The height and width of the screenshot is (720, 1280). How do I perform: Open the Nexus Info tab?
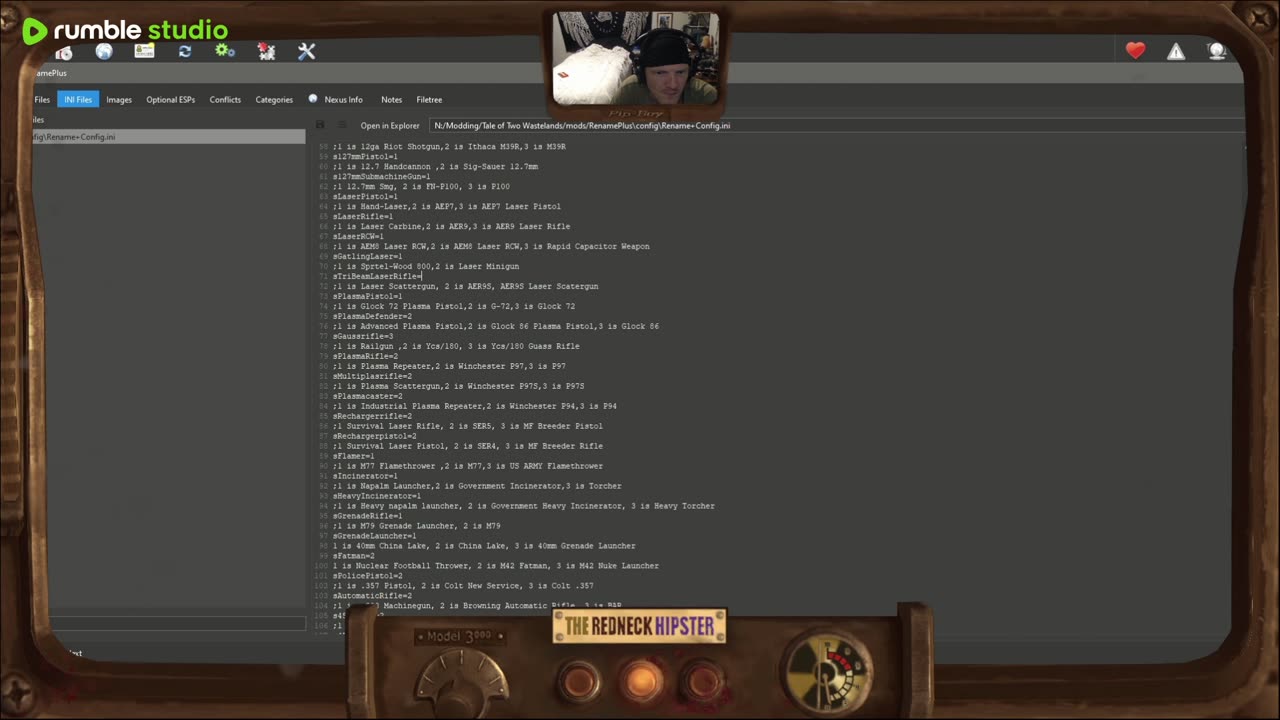coord(336,100)
